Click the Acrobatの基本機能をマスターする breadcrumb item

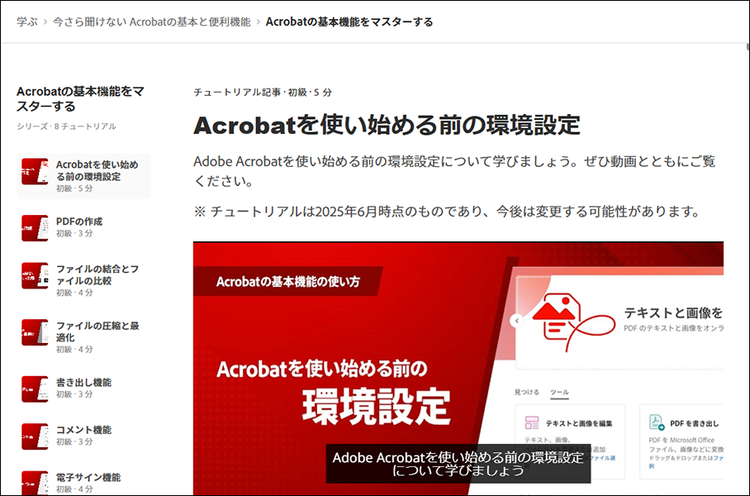tap(349, 21)
